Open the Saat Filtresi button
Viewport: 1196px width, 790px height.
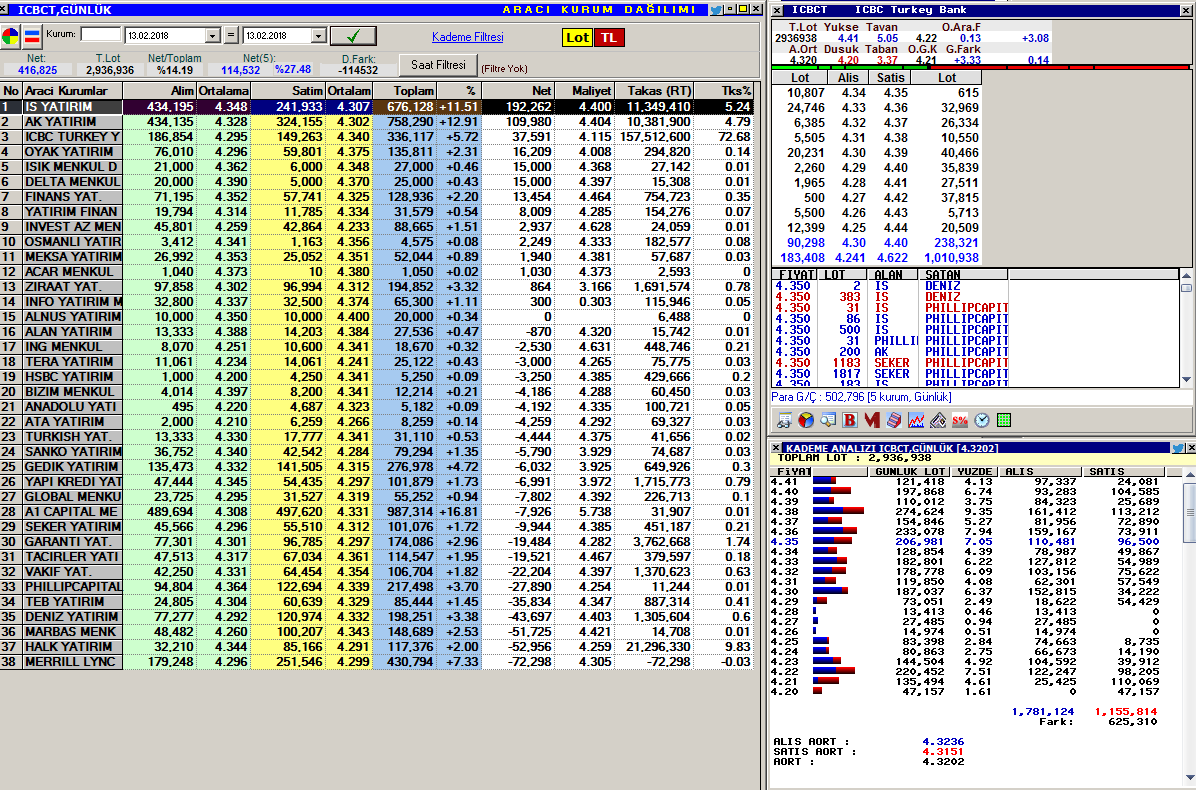[439, 65]
